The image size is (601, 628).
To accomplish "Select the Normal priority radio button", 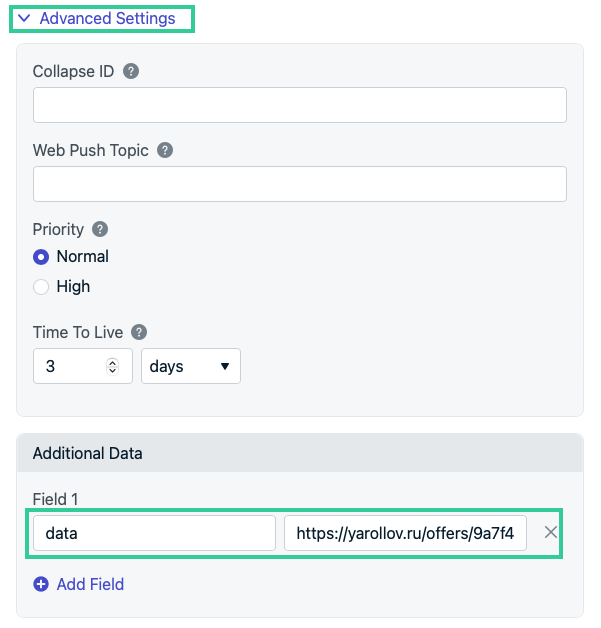I will point(41,257).
